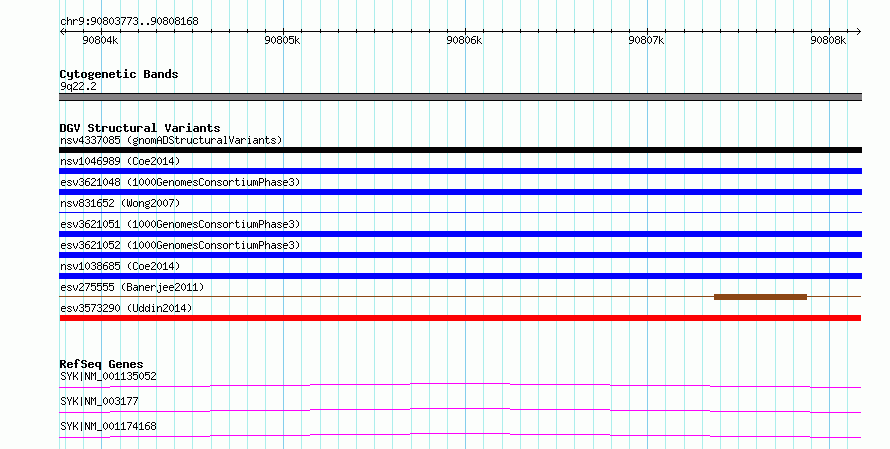
Task: Open variant label esv3621051 (1000GenomesConsortiumPhase3)
Action: [180, 224]
